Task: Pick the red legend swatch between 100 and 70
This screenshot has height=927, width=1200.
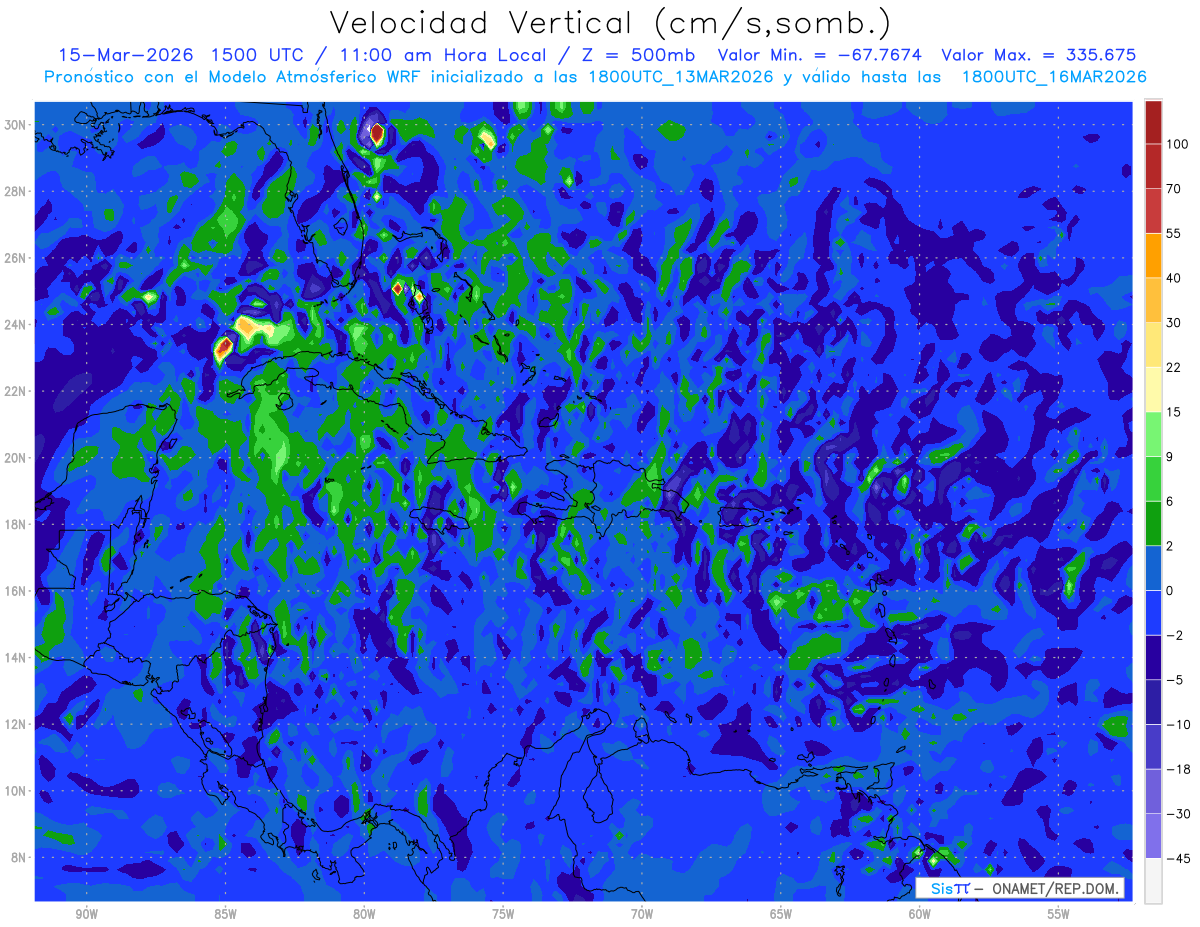Action: click(x=1153, y=167)
